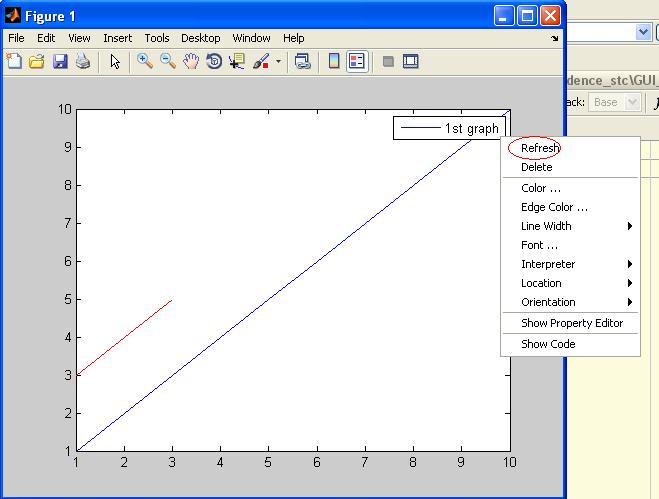
Task: Activate the Pan hand tool
Action: [x=191, y=61]
